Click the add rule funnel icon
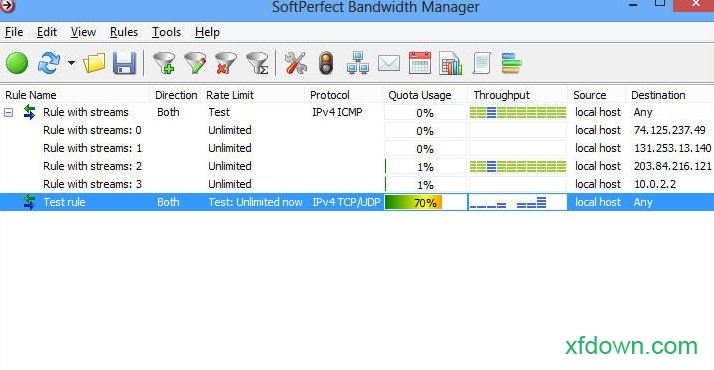Screen dimensions: 714x370 (x=164, y=63)
